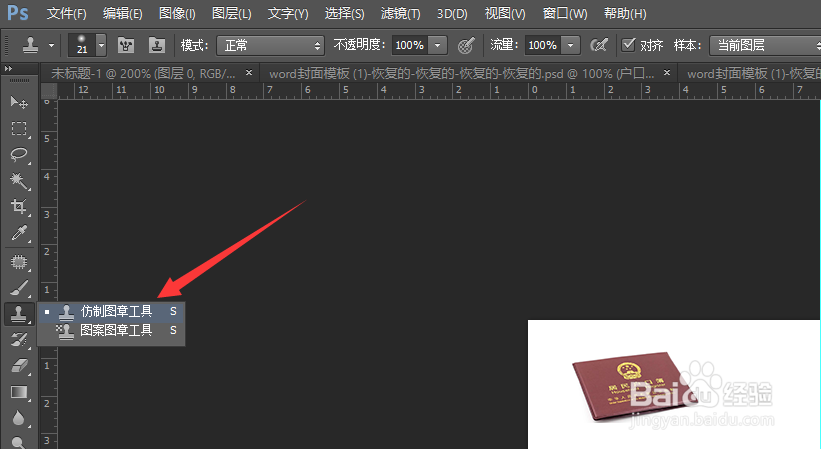
Task: Open the 视图(V) menu
Action: (505, 13)
